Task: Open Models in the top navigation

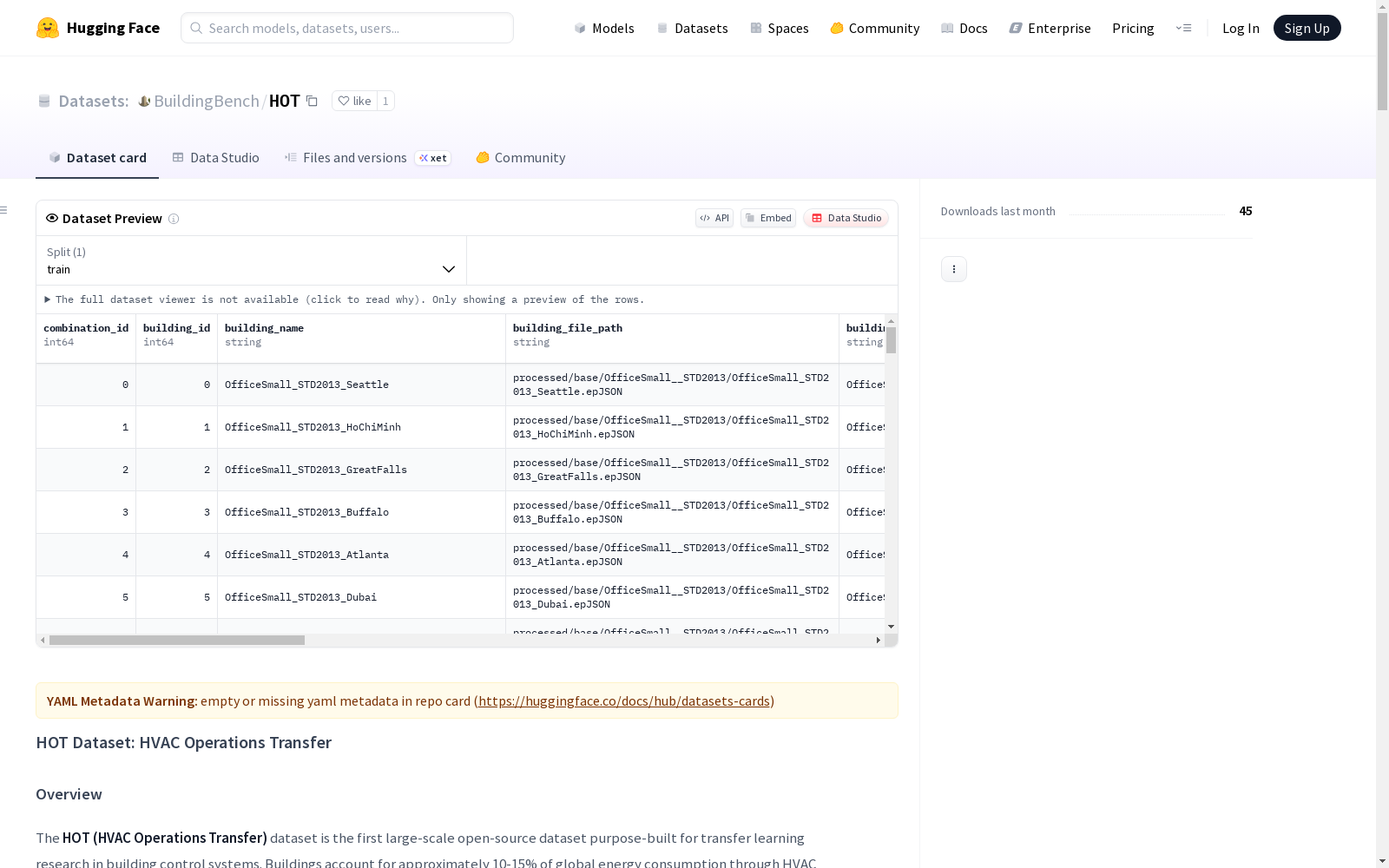Action: (x=604, y=28)
